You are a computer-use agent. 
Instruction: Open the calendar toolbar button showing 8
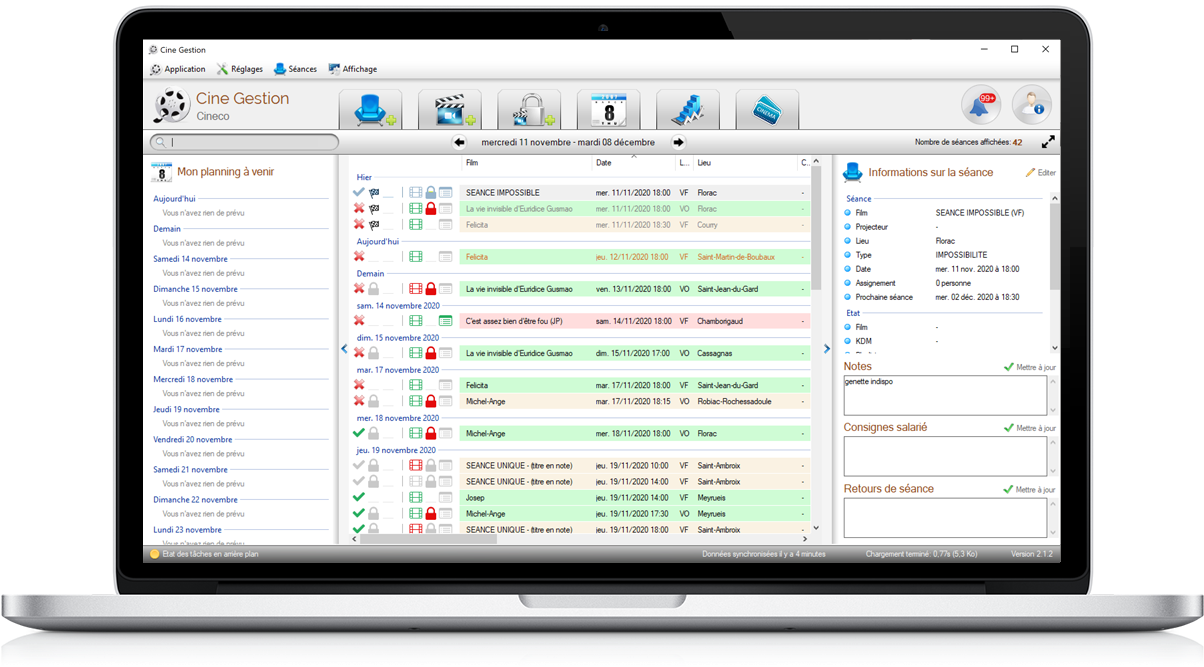pyautogui.click(x=608, y=109)
